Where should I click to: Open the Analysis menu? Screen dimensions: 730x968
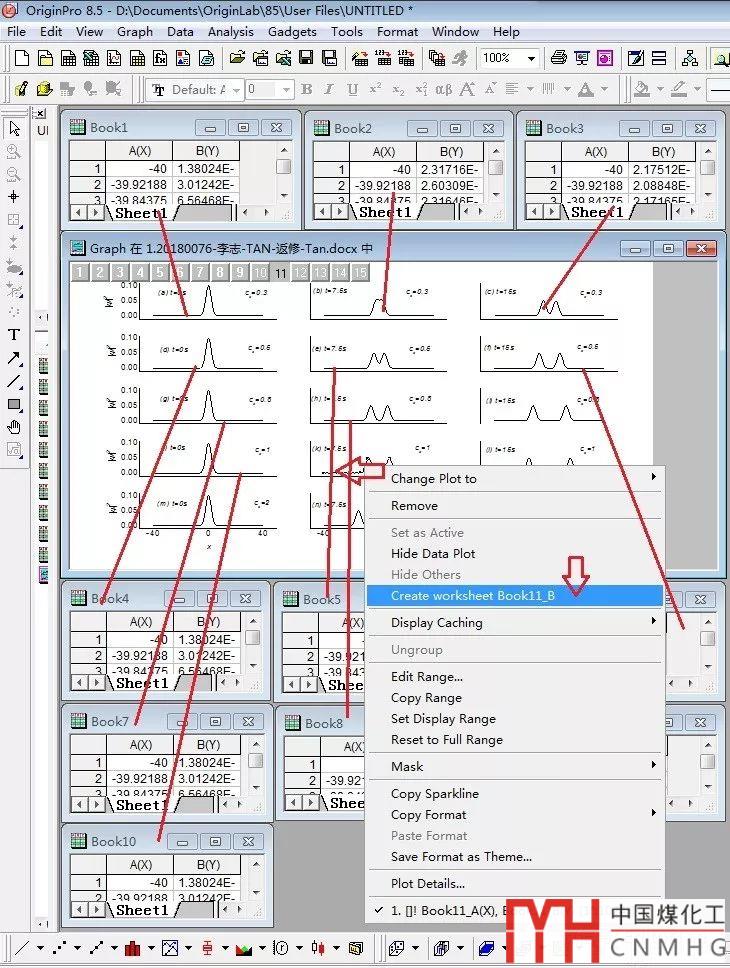230,31
